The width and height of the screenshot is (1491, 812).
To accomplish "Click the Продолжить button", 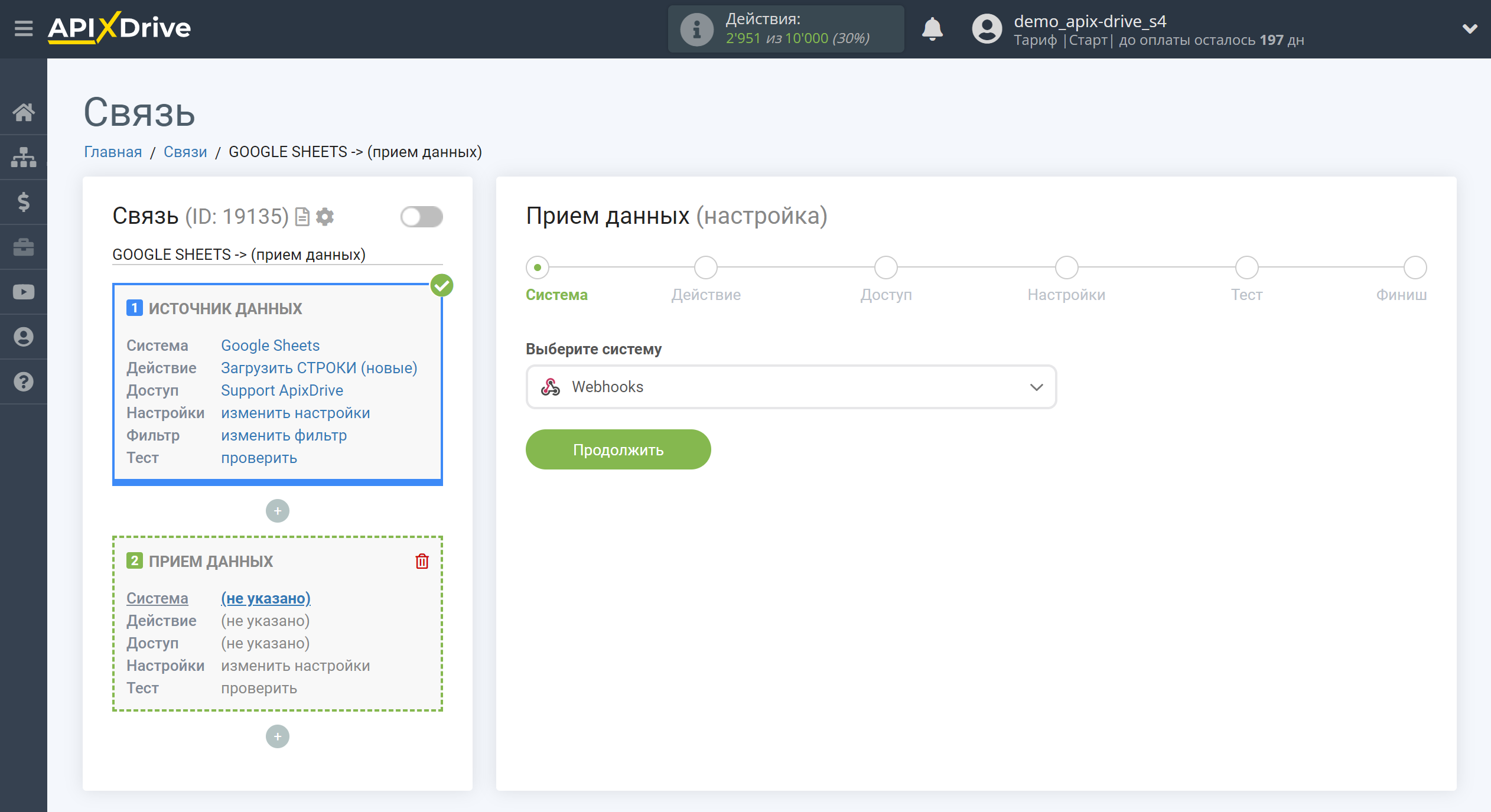I will coord(618,449).
